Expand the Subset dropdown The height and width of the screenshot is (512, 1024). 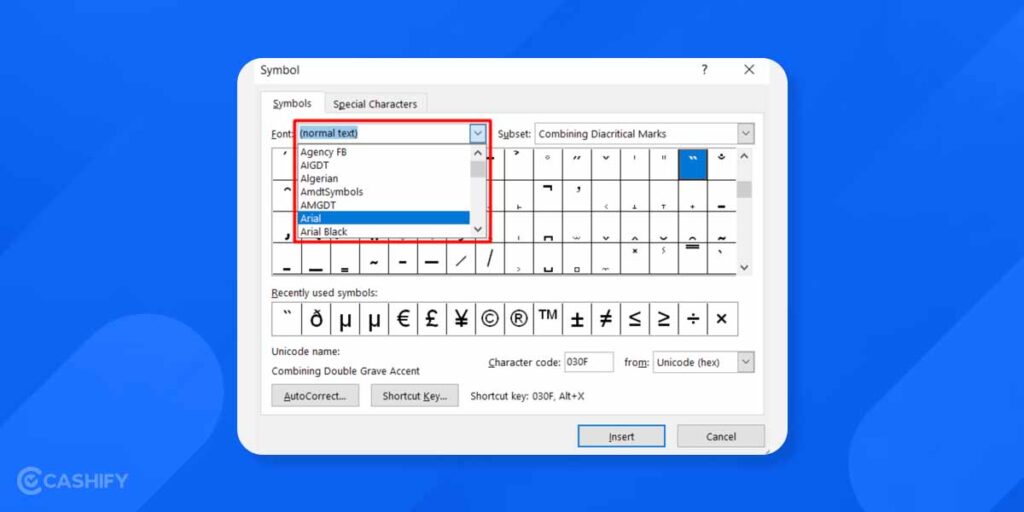[746, 134]
